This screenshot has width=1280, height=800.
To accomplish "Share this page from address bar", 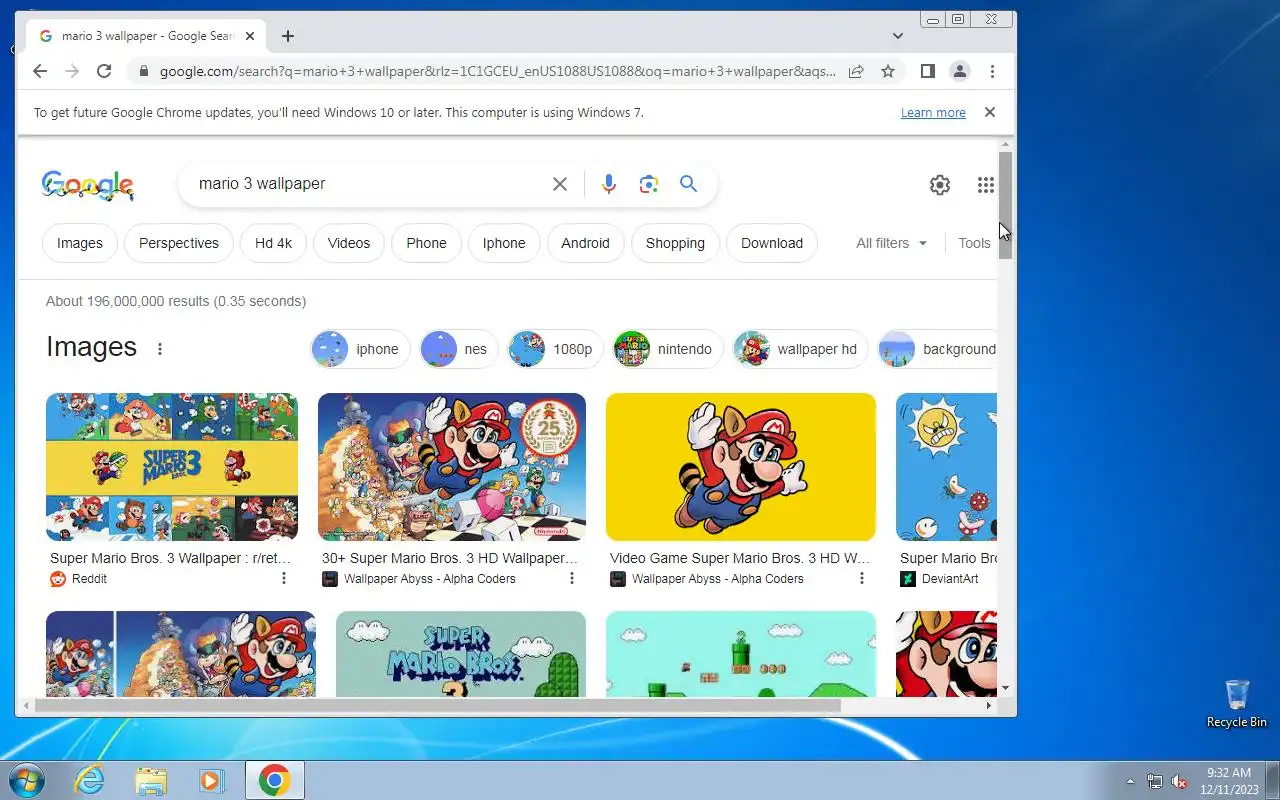I will pos(856,71).
